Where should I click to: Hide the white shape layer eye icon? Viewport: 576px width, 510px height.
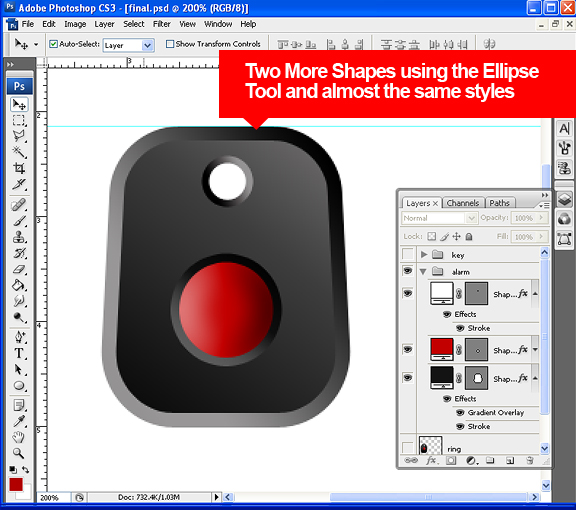coord(408,293)
